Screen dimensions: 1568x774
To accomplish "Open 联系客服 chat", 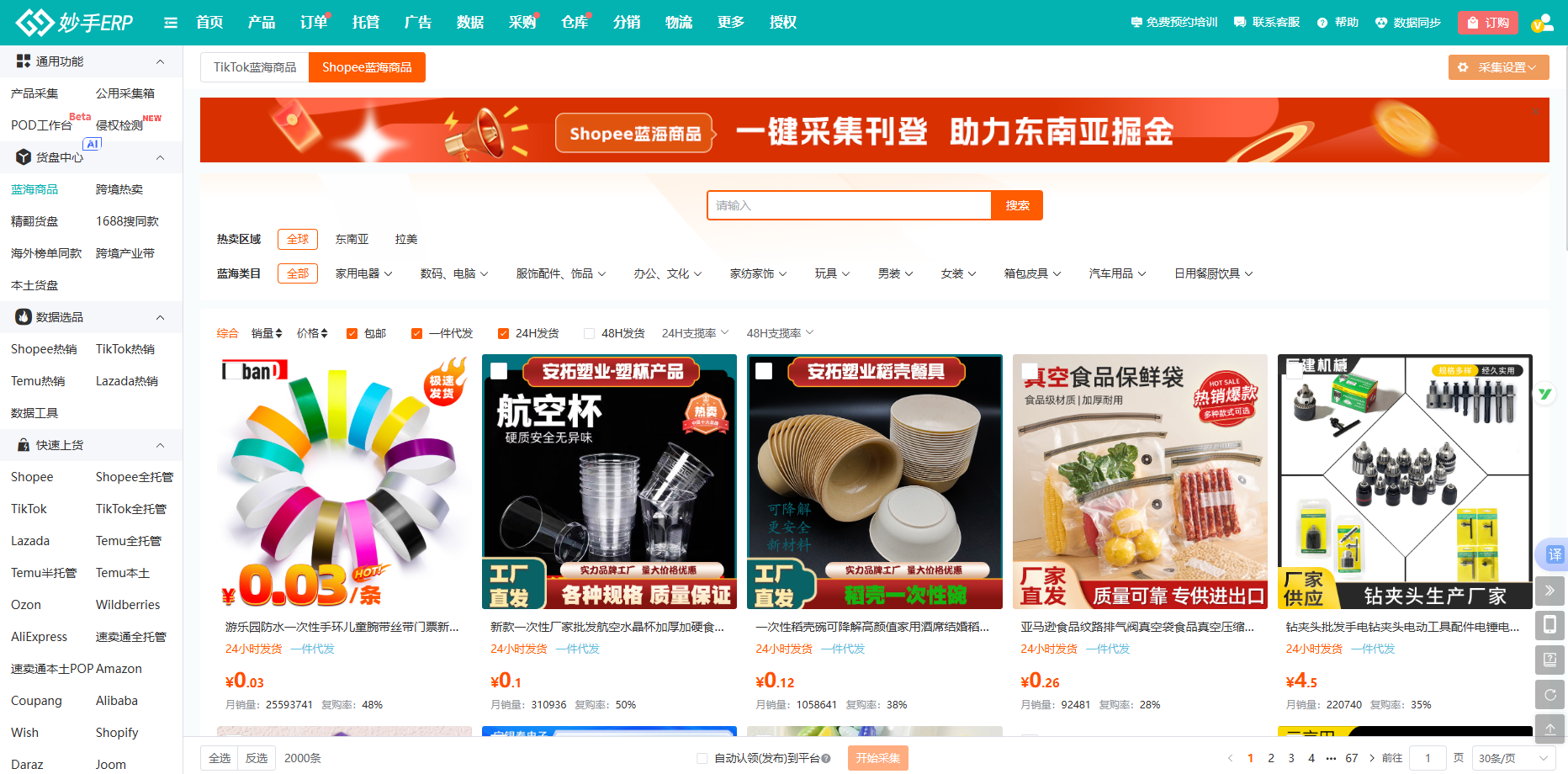I will tap(1267, 23).
